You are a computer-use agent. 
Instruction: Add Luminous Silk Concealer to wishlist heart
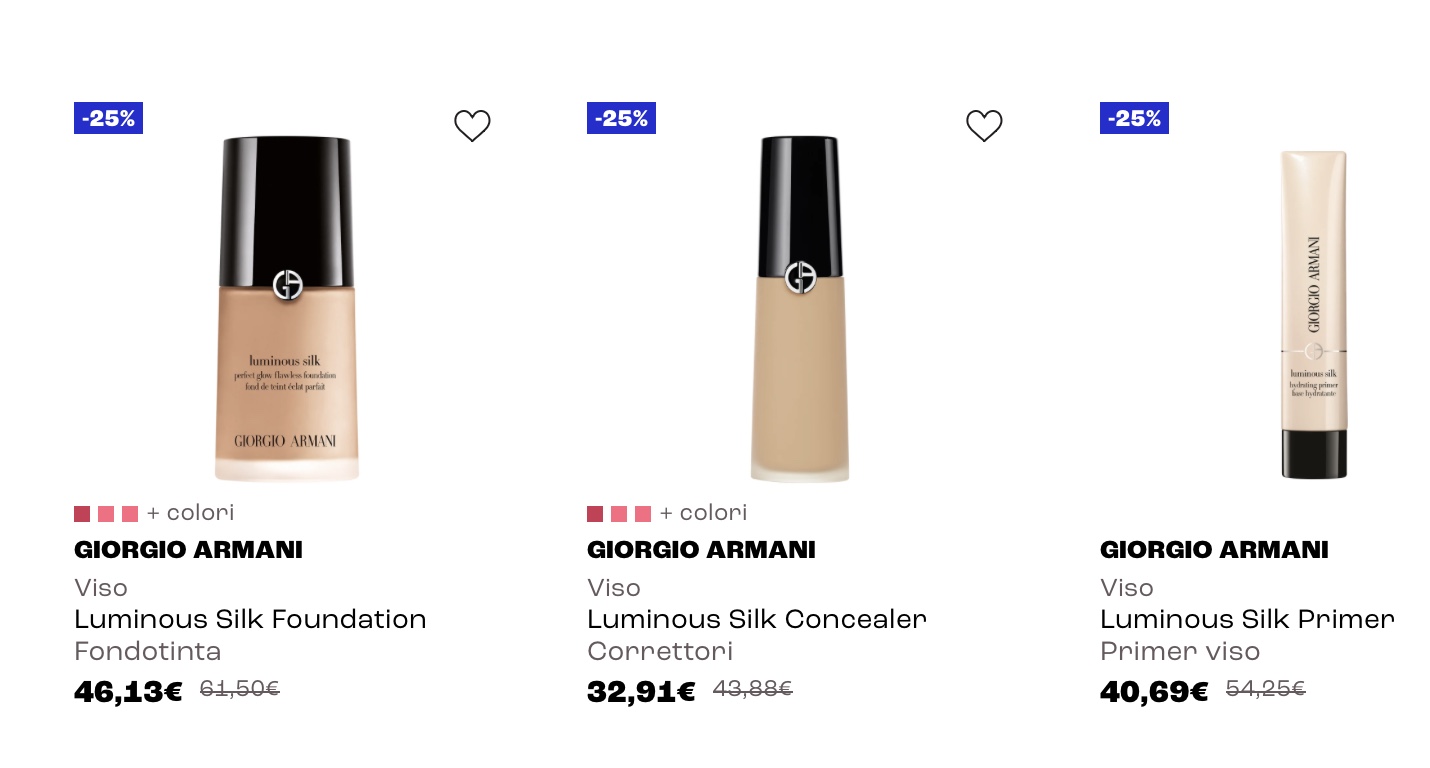click(984, 126)
